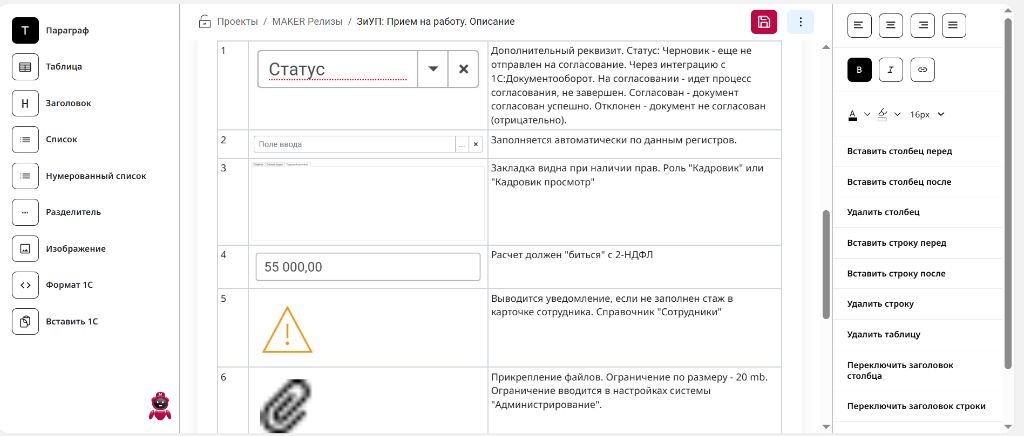Insert an Изображение image block
Screen dimensions: 1024x436
tap(25, 249)
